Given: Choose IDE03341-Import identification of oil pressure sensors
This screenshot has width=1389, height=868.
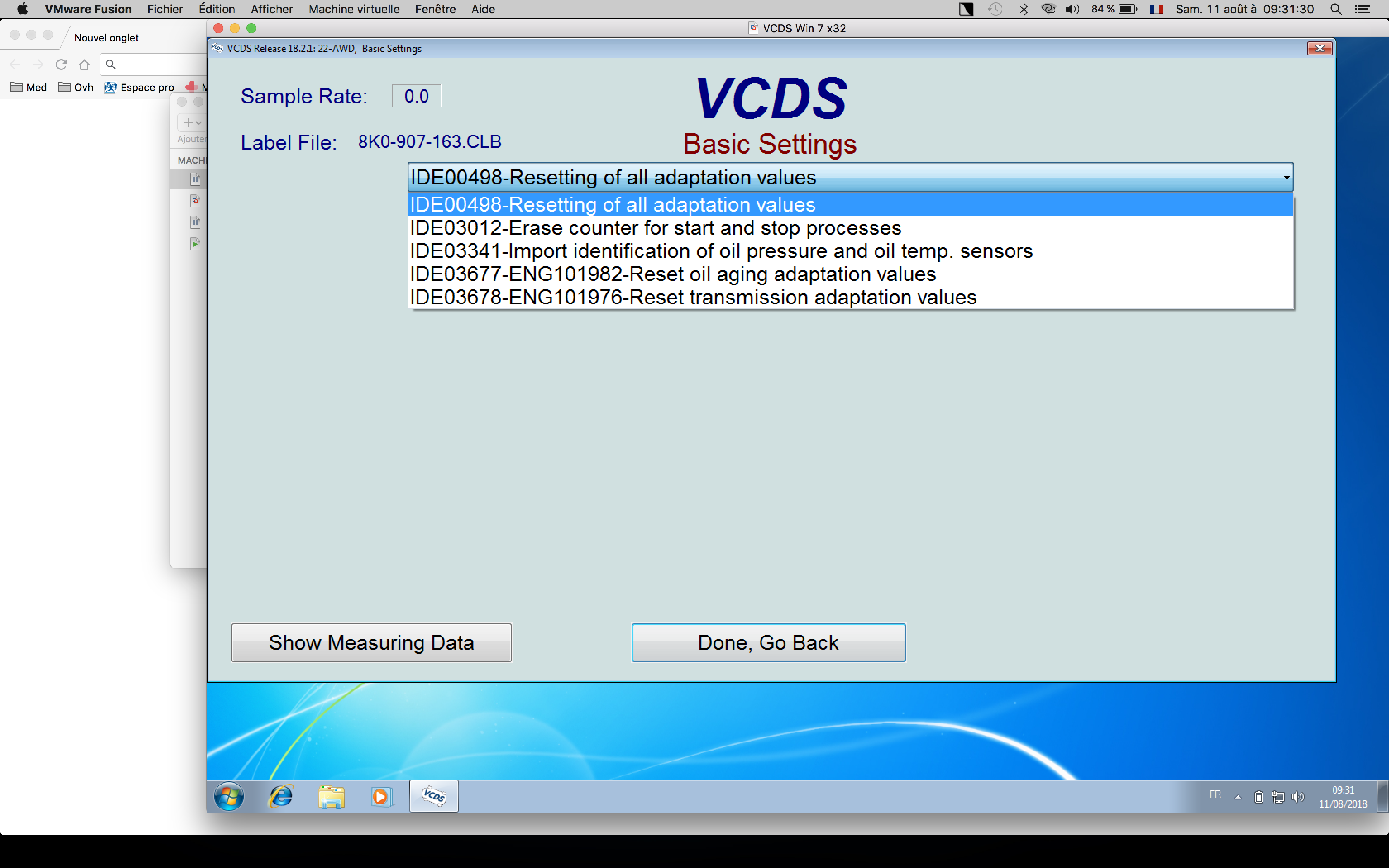Looking at the screenshot, I should (850, 251).
